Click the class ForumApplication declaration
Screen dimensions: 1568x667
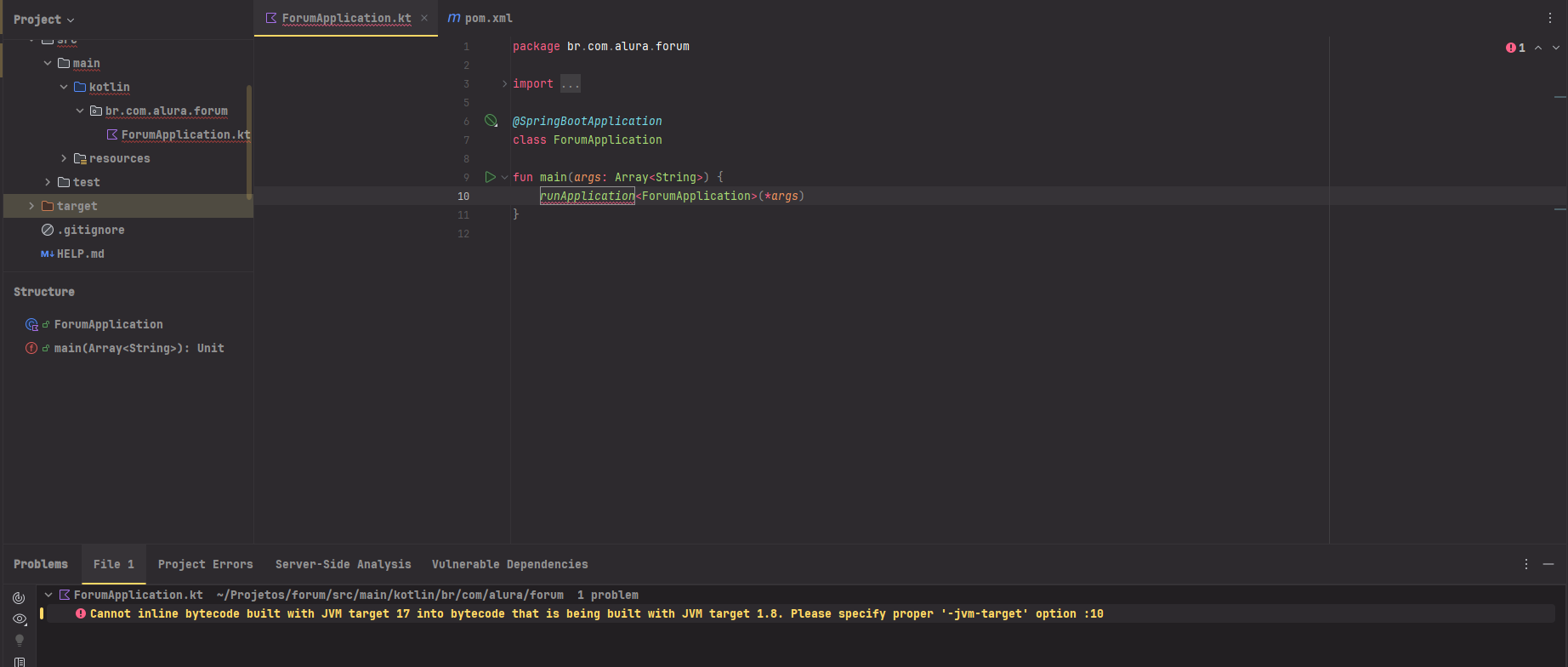point(588,140)
